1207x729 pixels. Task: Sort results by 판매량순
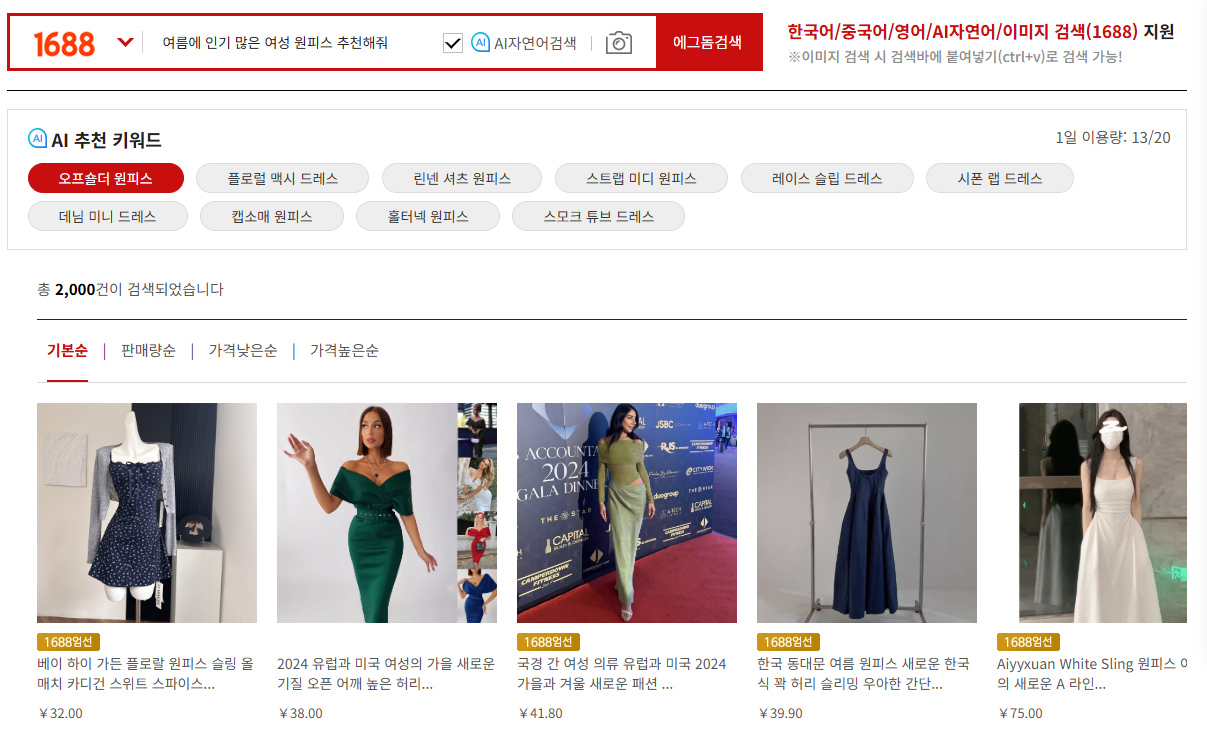point(148,351)
